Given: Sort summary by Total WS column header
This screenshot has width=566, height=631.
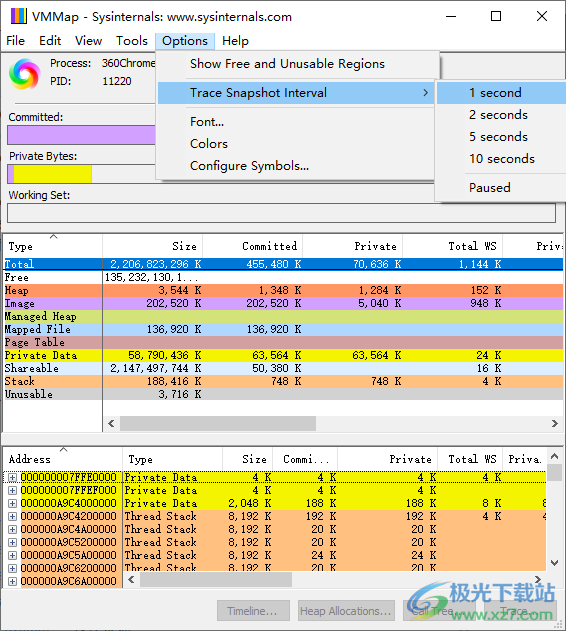Looking at the screenshot, I should click(x=452, y=246).
